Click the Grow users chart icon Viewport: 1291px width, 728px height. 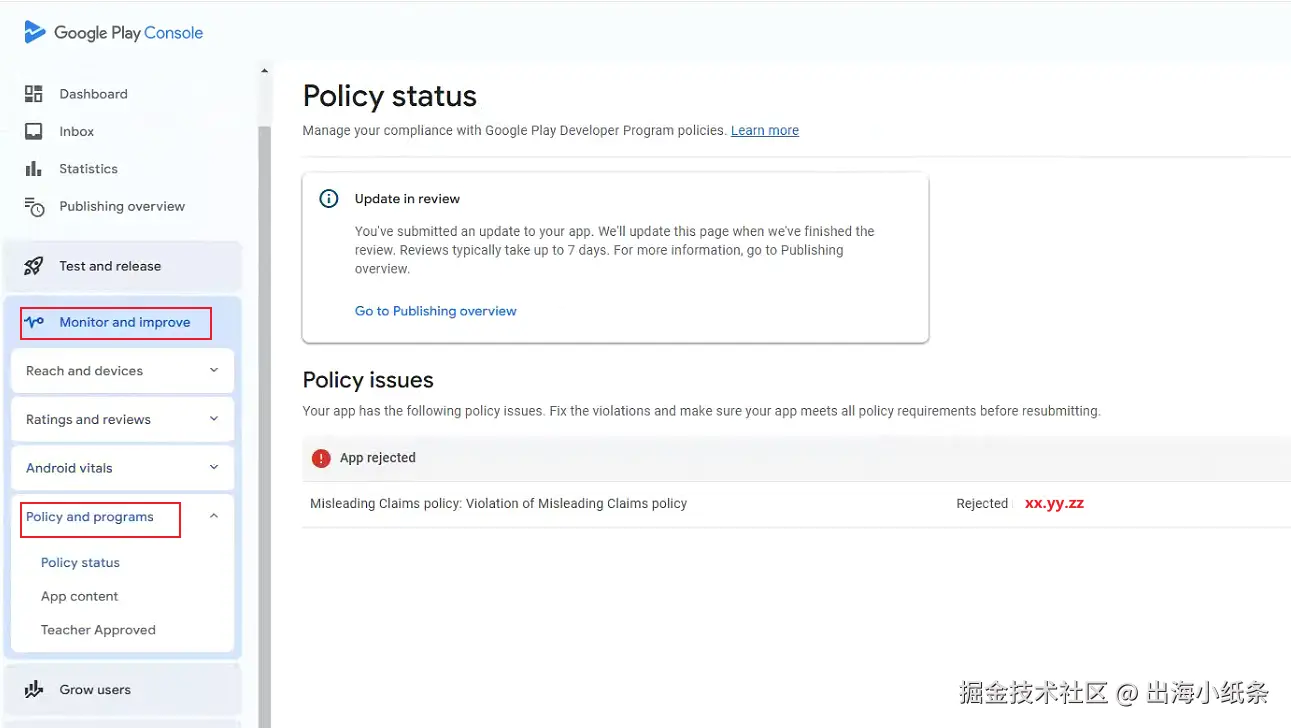click(34, 689)
